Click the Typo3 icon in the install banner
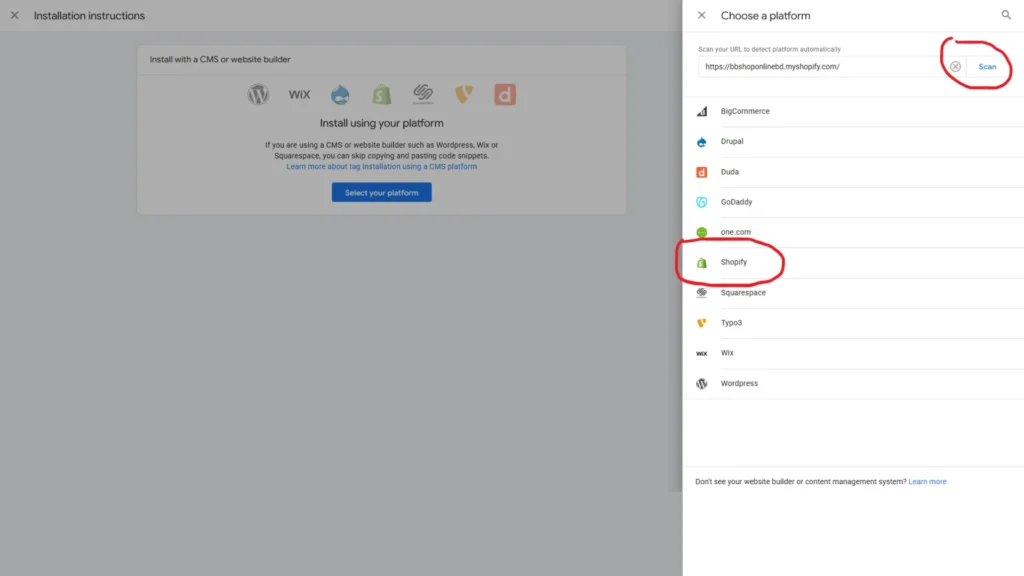Screen dimensions: 1024x576 pyautogui.click(x=463, y=94)
